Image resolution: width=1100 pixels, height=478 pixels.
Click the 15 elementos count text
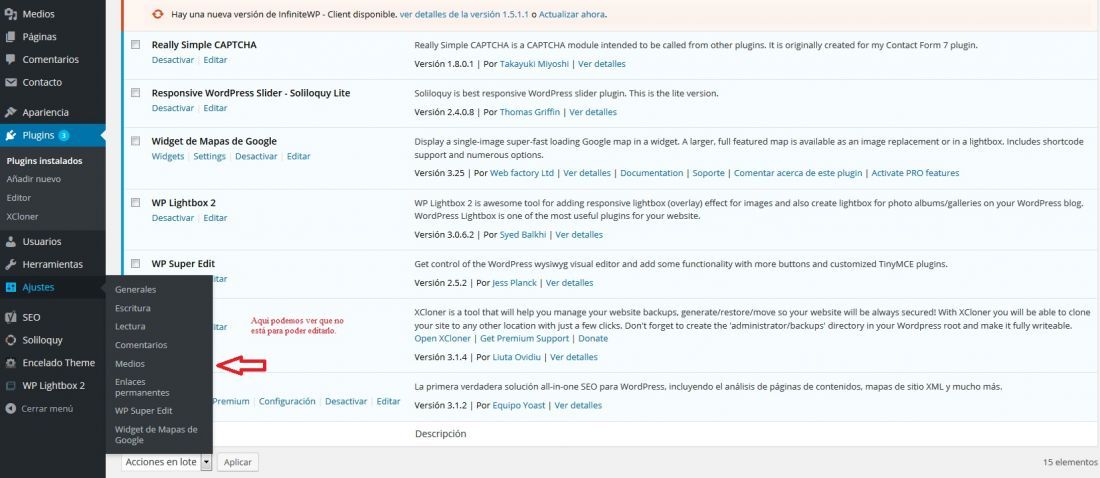click(x=1071, y=463)
